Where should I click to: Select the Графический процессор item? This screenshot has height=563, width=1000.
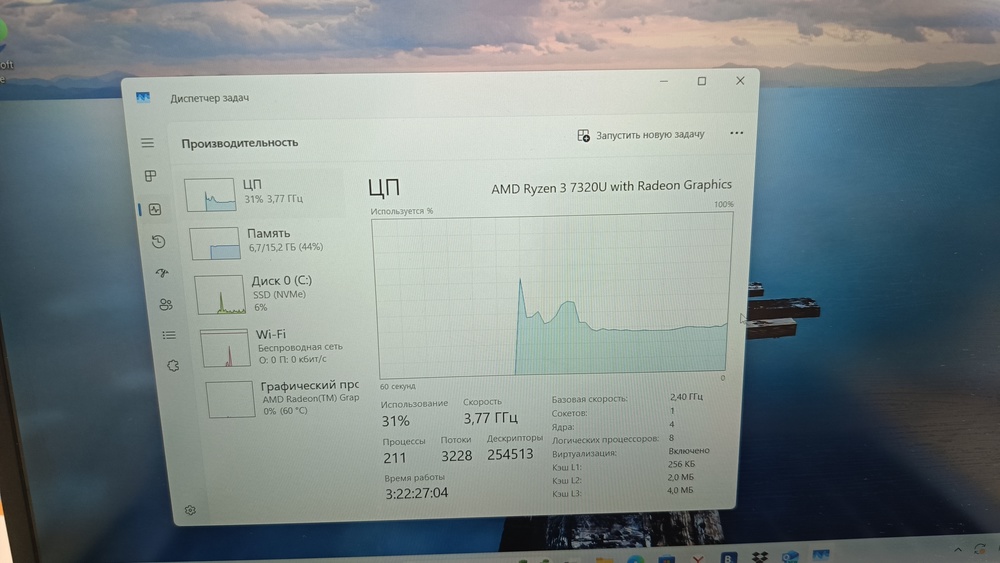point(283,398)
